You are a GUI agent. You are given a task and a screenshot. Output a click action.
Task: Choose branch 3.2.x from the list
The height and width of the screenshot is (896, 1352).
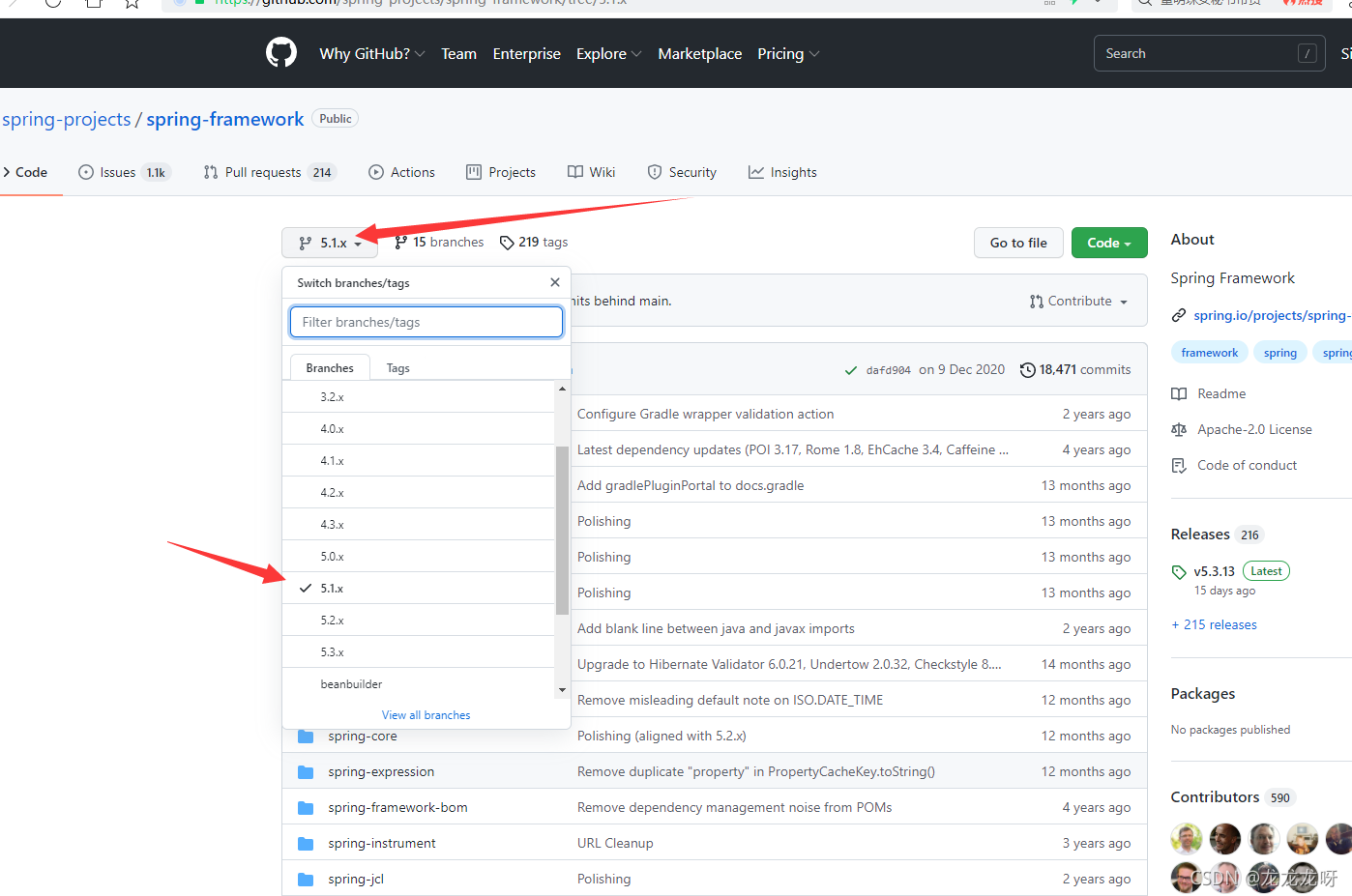click(x=418, y=397)
